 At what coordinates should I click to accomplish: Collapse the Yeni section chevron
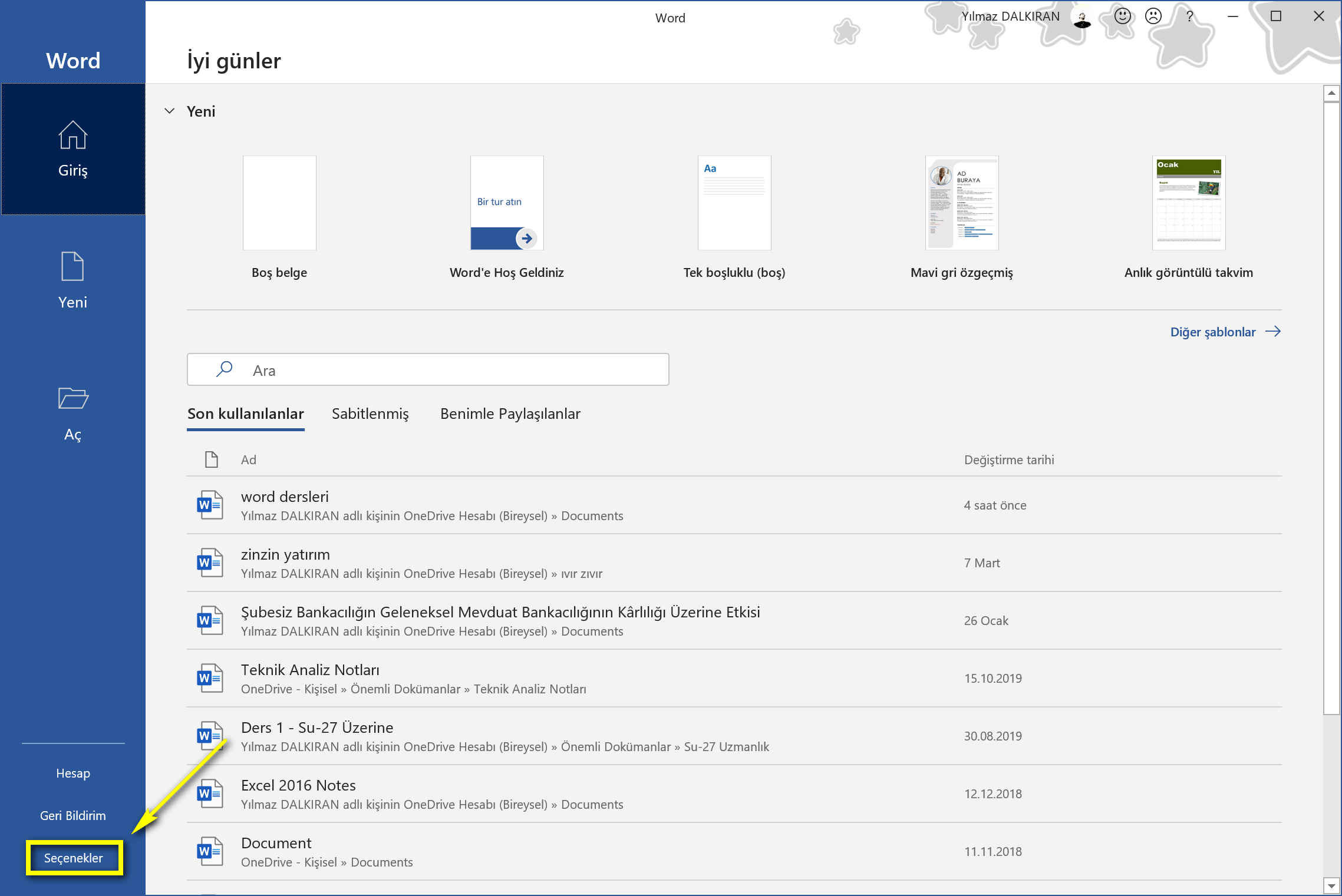click(x=169, y=111)
